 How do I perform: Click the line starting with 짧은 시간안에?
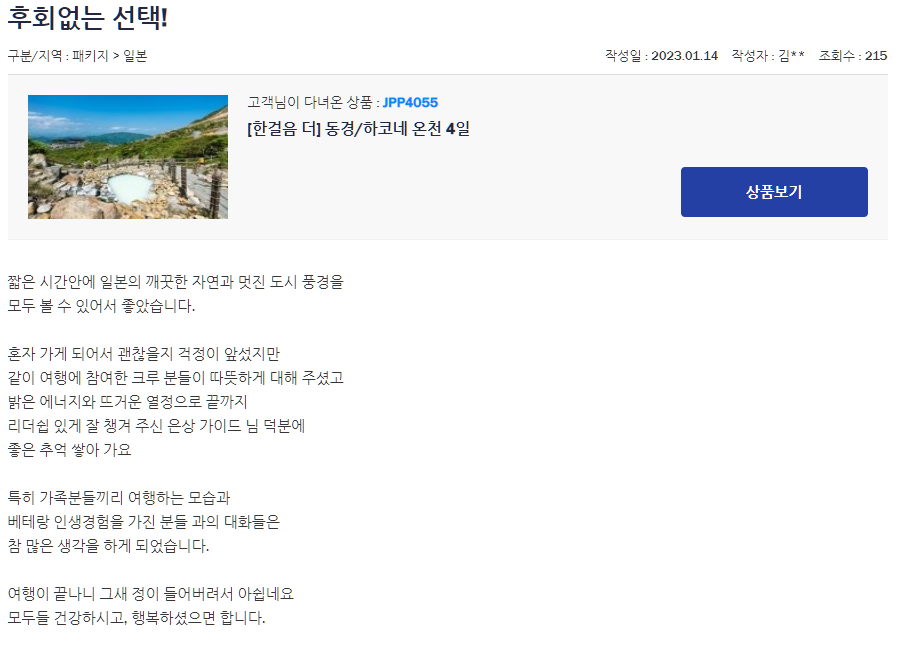tap(175, 282)
